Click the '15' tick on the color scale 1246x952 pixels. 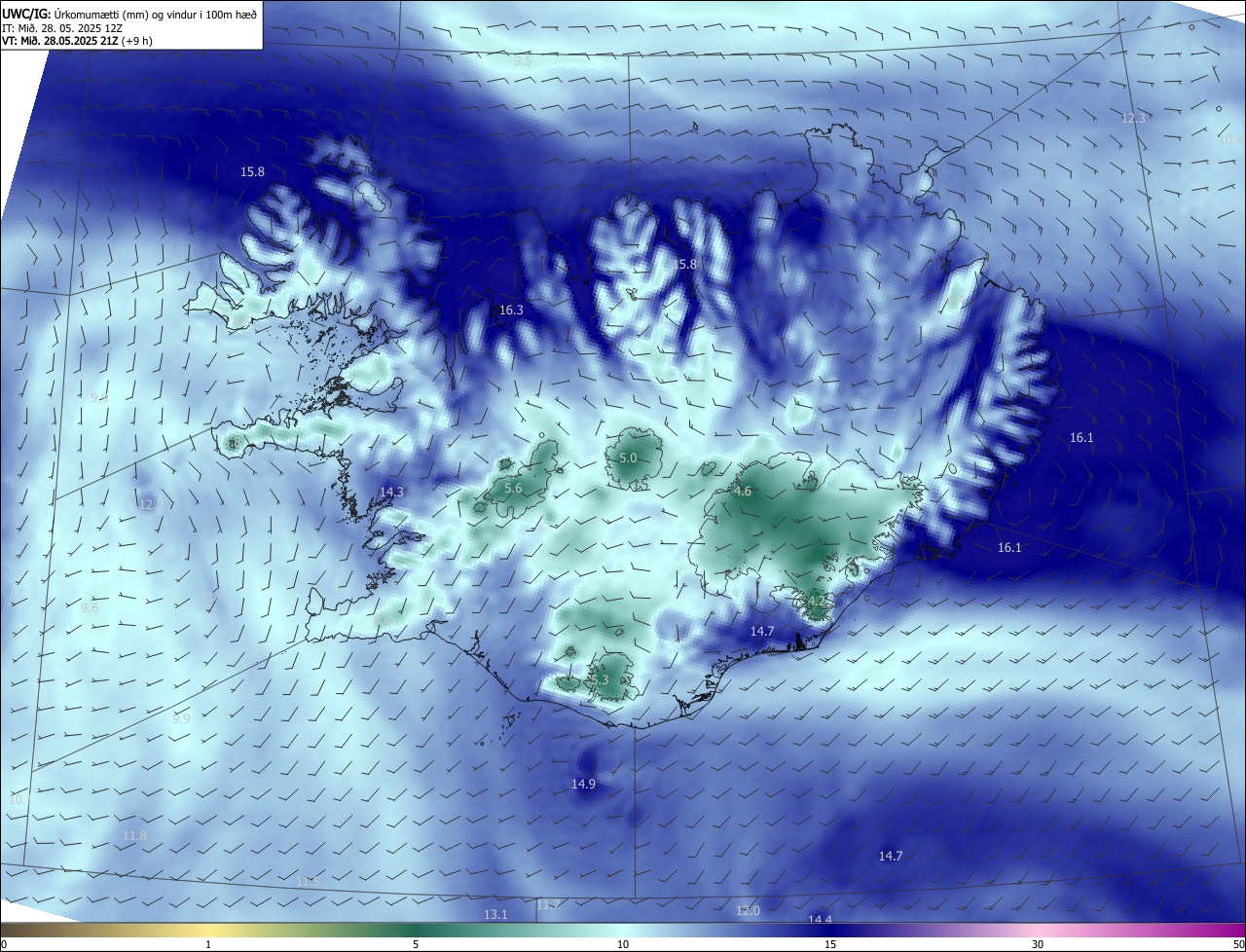[830, 944]
